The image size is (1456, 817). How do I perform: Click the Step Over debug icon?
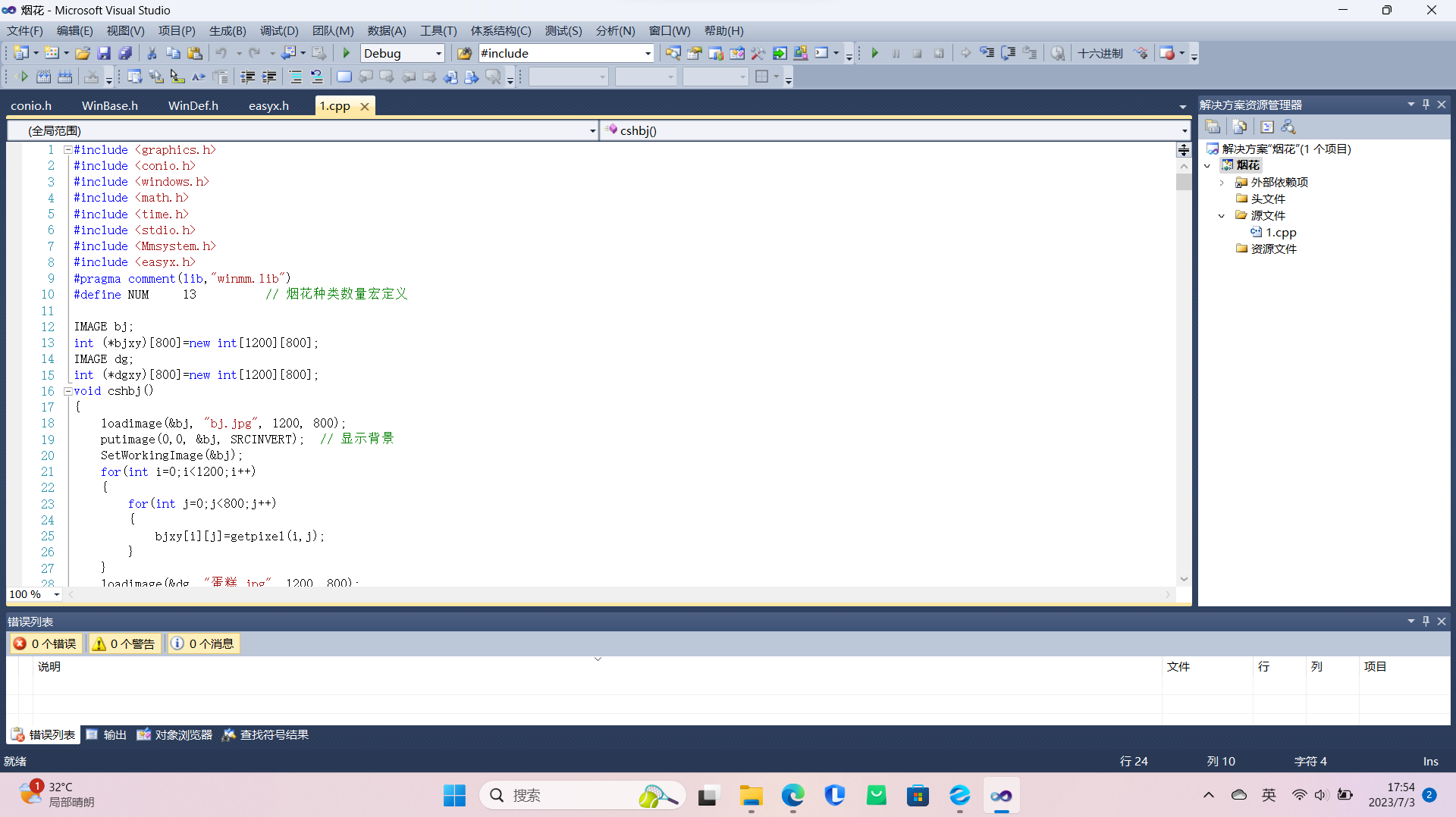point(1008,53)
